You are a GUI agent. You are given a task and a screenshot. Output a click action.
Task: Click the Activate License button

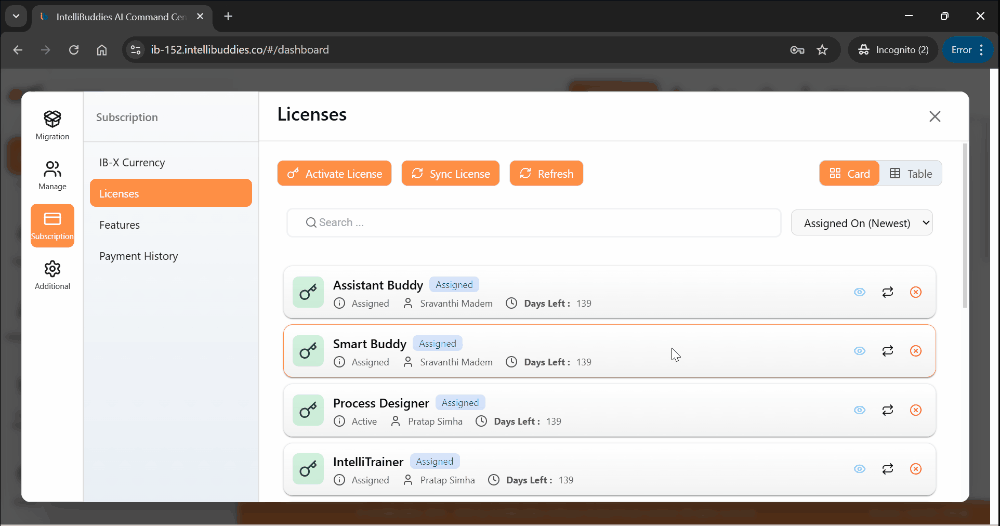click(x=334, y=173)
